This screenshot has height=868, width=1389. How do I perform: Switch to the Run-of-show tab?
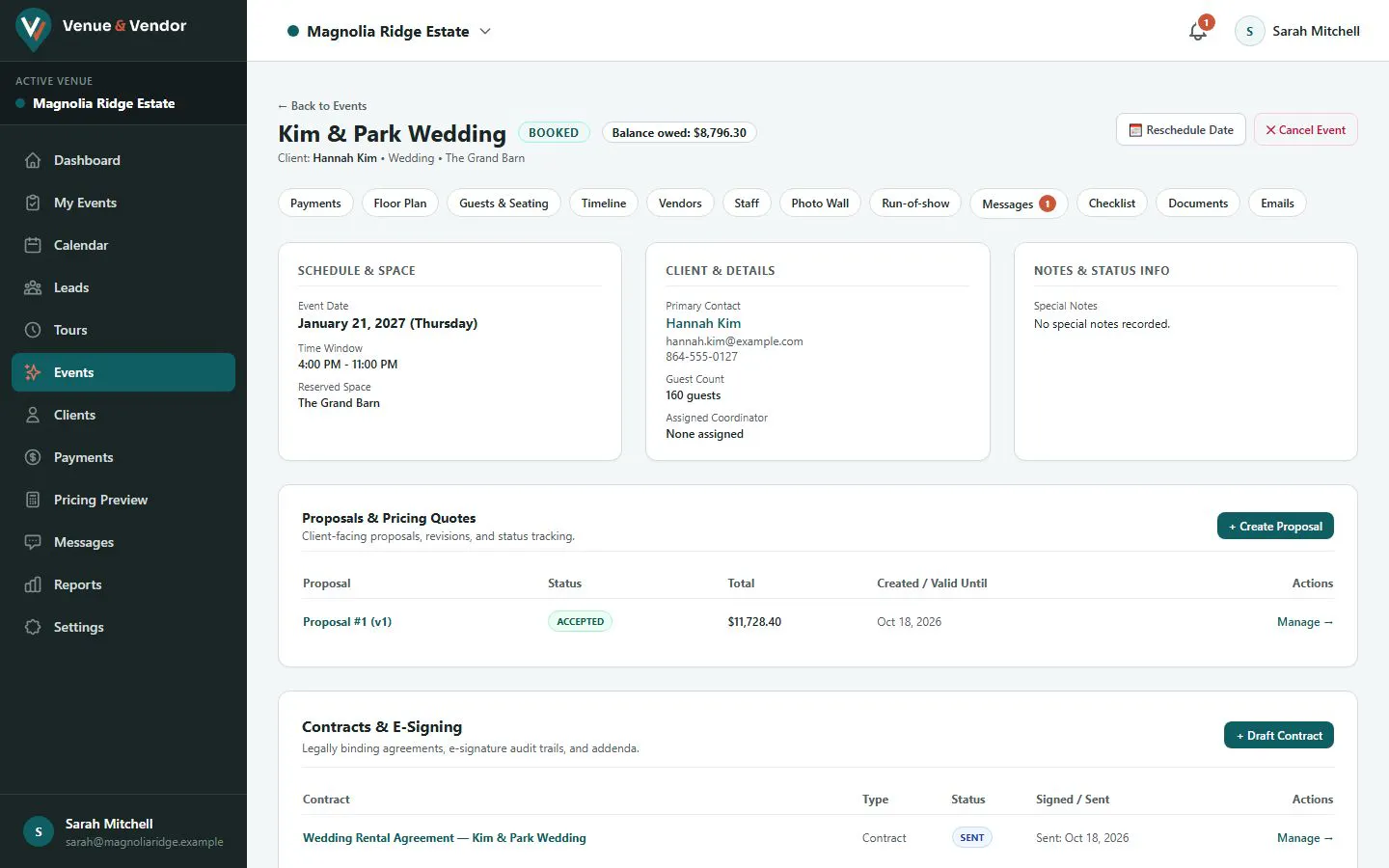point(915,203)
